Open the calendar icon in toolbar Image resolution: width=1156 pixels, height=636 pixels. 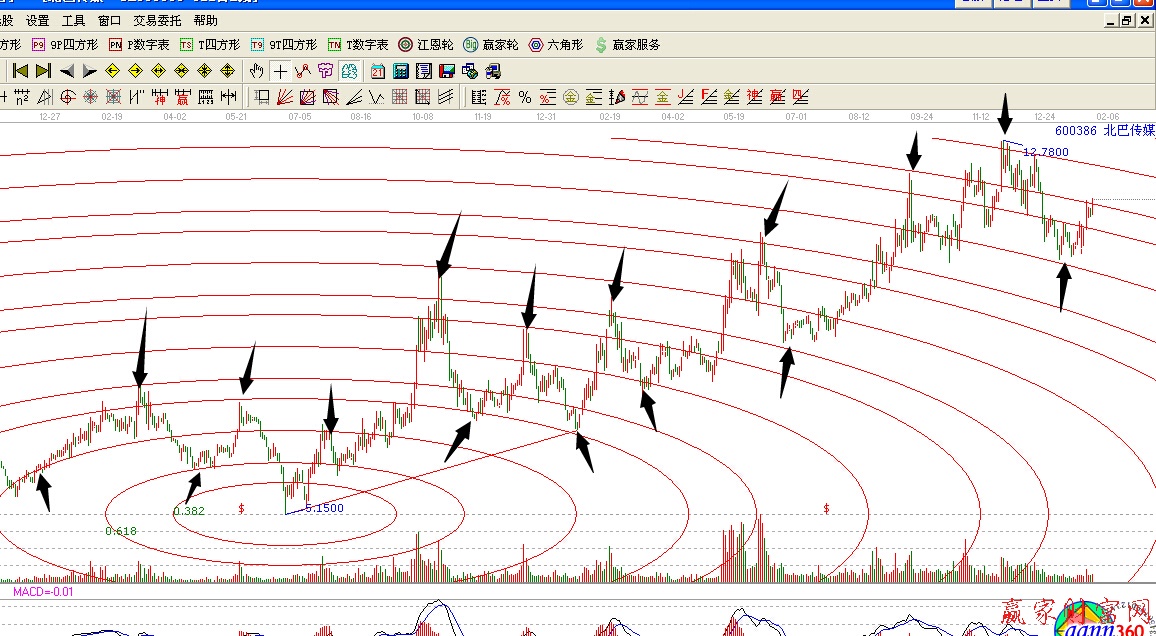(x=377, y=71)
